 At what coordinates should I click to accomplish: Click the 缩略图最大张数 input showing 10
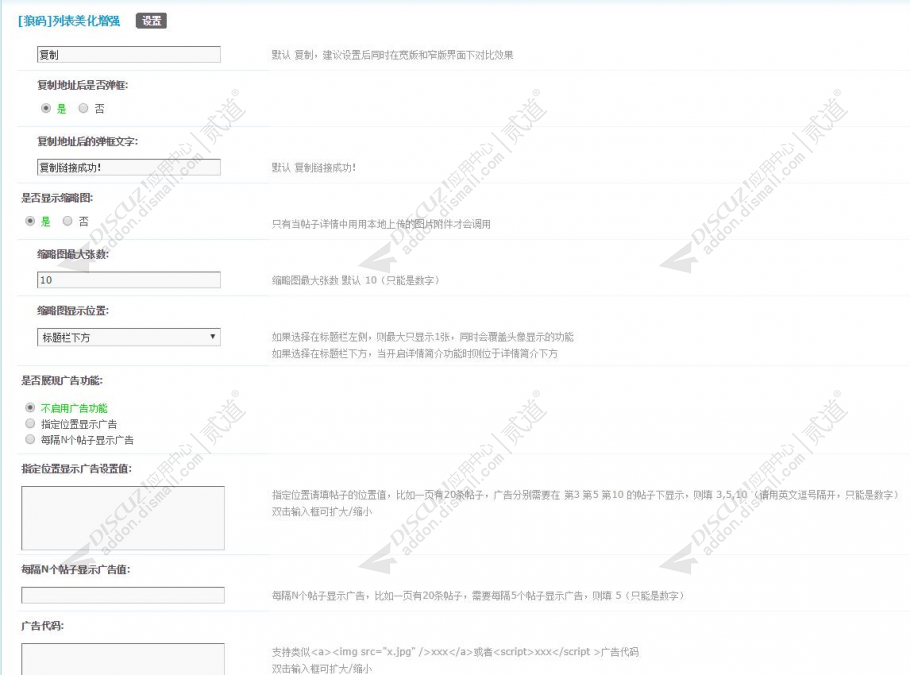click(129, 280)
